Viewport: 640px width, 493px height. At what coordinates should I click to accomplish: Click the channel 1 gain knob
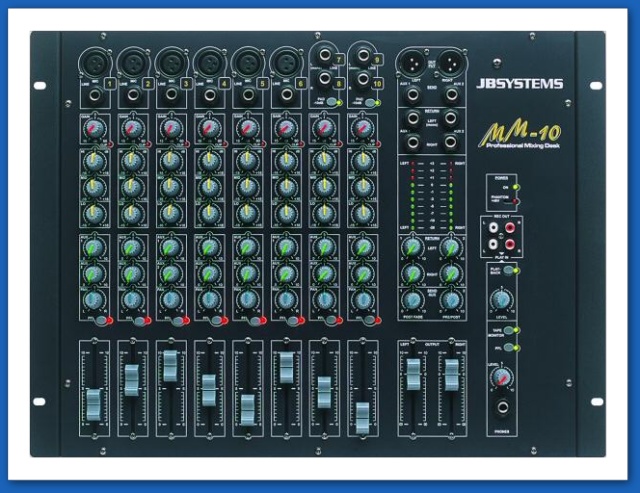(x=93, y=129)
